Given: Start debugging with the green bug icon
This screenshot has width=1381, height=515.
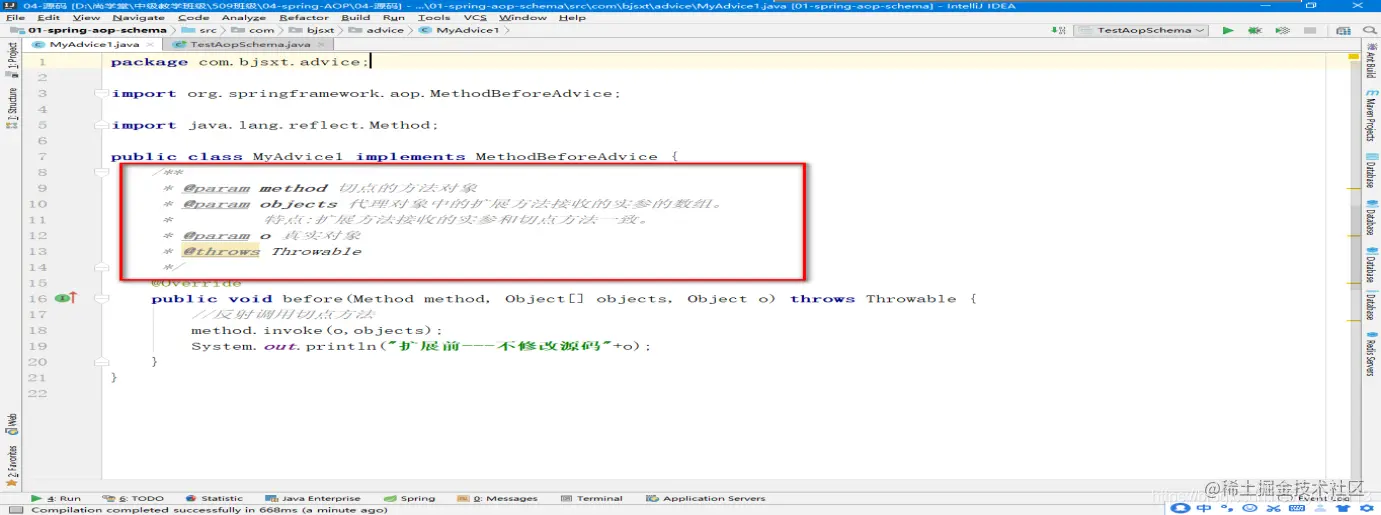Looking at the screenshot, I should pos(1254,30).
